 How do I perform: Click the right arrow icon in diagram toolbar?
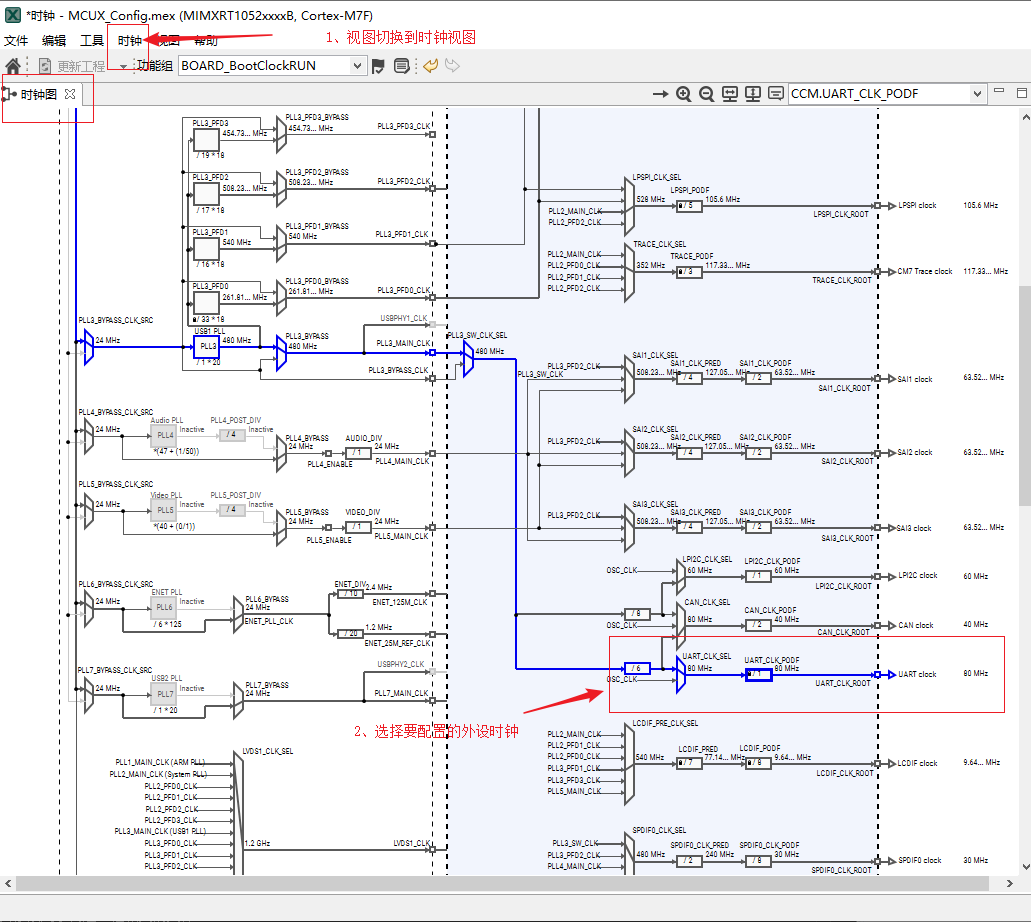660,93
